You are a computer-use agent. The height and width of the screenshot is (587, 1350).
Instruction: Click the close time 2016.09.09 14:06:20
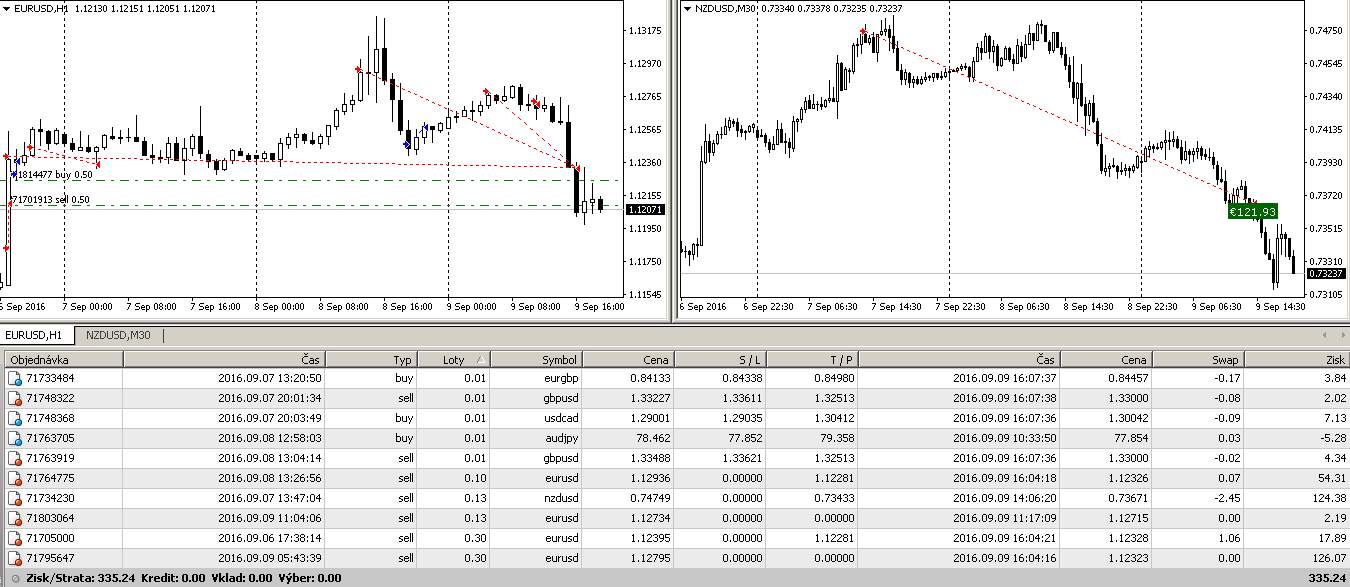coord(1005,499)
